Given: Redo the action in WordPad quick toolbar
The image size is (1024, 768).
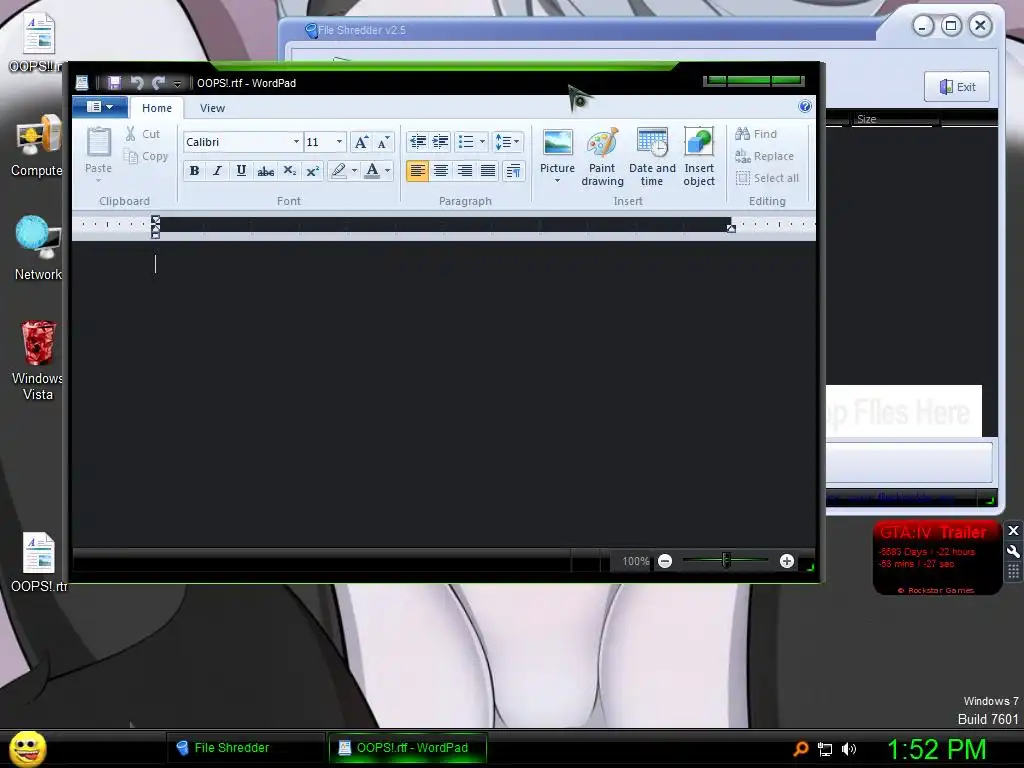Looking at the screenshot, I should pos(158,83).
